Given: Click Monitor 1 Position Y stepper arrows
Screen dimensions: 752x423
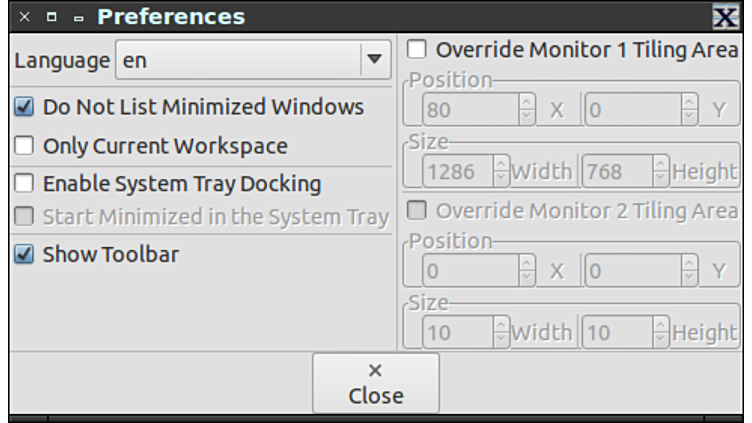Looking at the screenshot, I should pos(689,110).
